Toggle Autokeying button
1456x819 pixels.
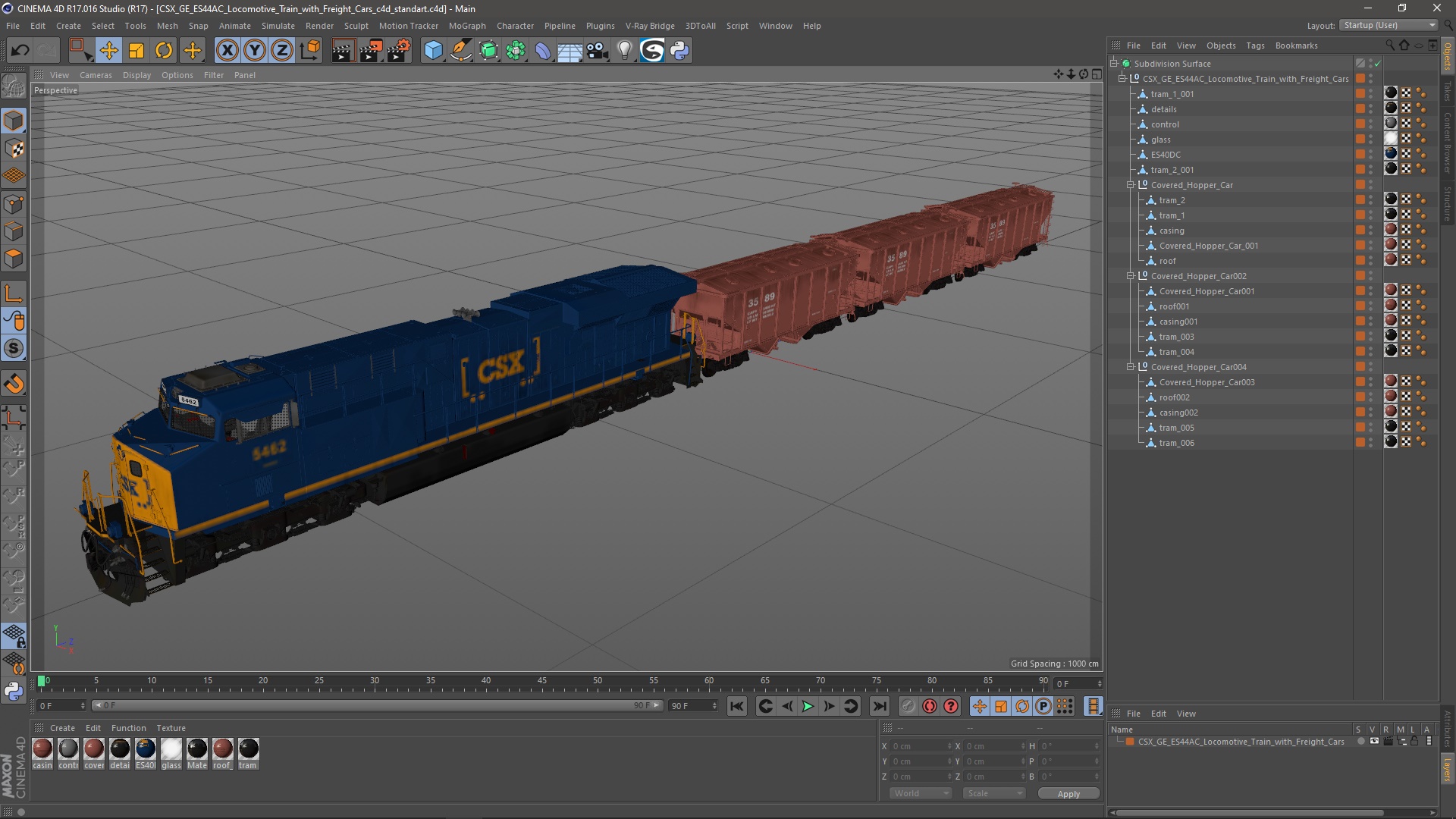pos(930,706)
